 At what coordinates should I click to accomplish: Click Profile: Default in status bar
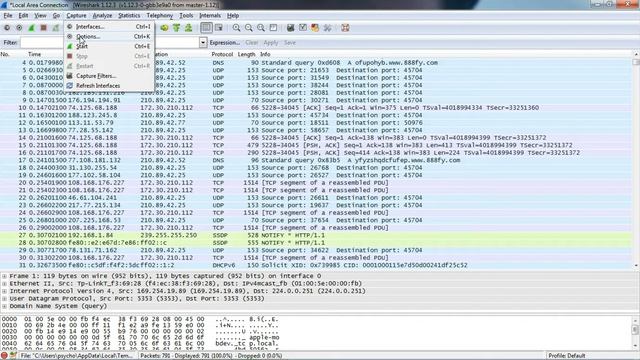point(567,356)
